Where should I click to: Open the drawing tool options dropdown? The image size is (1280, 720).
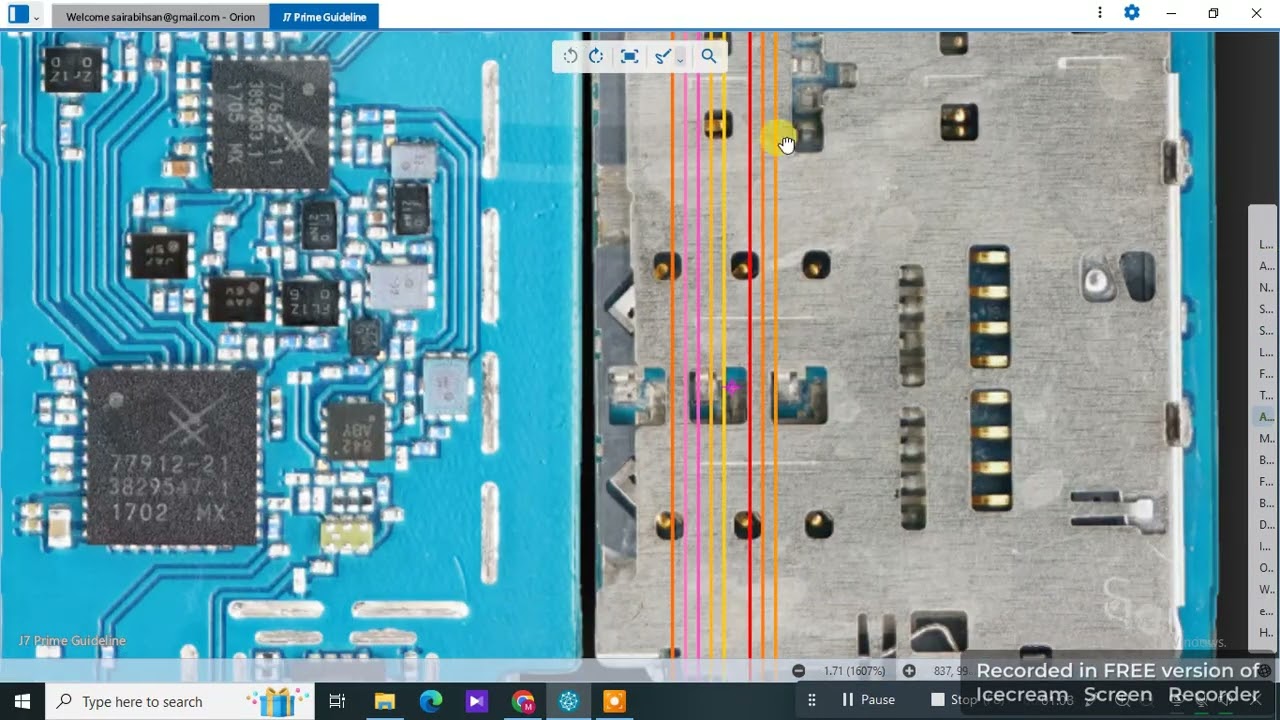(680, 58)
